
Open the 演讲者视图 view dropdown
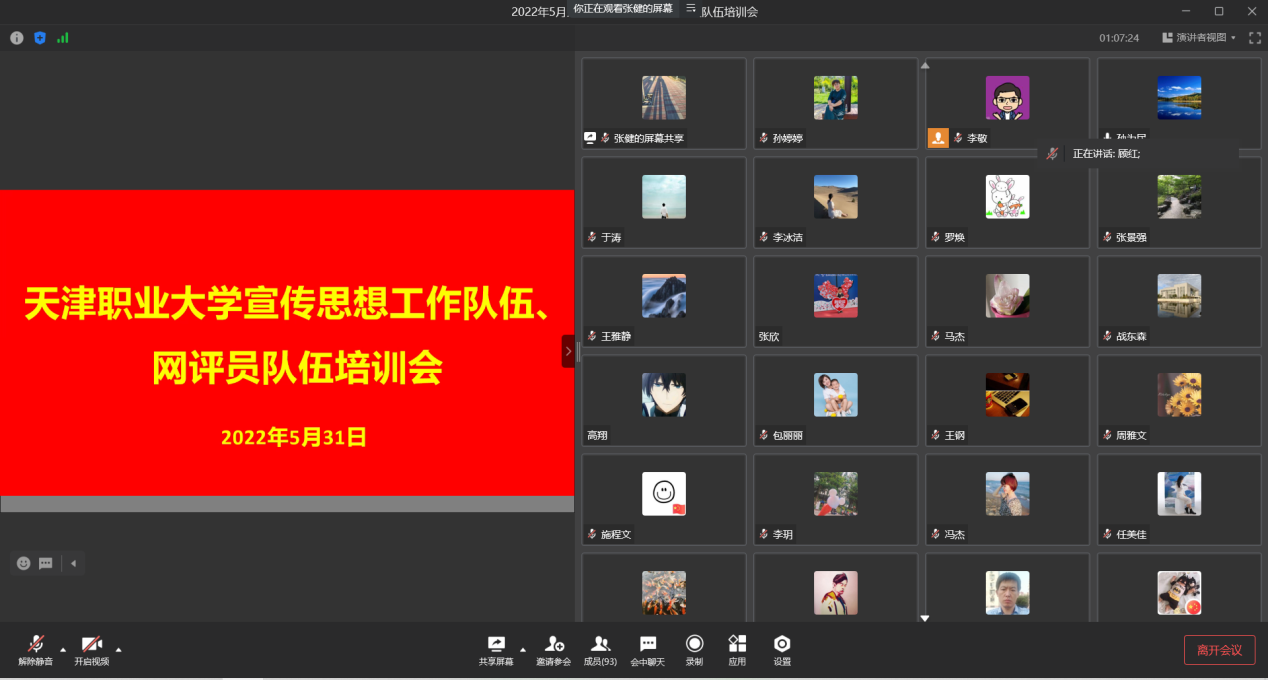coord(1199,38)
